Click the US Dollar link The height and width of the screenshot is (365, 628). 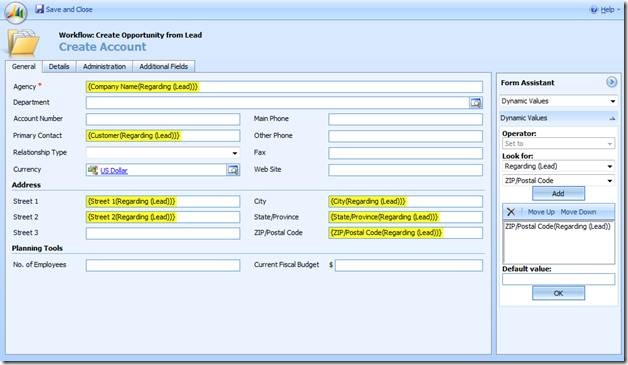point(114,171)
